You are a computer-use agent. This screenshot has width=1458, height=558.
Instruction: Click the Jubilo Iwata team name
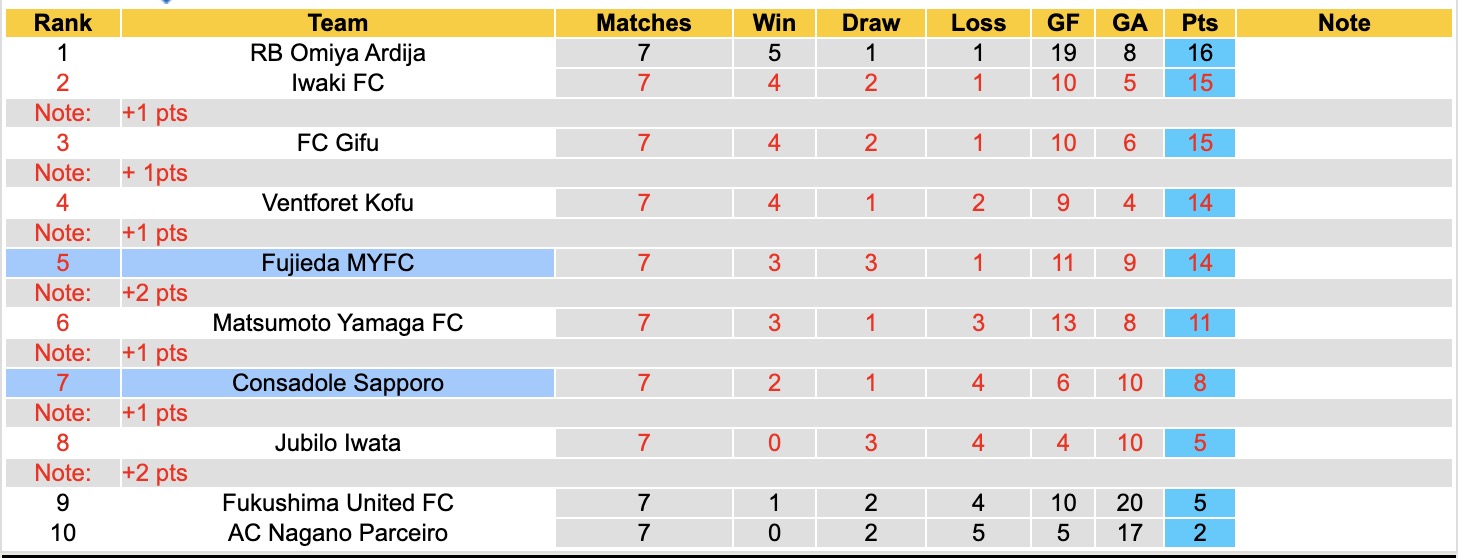tap(338, 443)
